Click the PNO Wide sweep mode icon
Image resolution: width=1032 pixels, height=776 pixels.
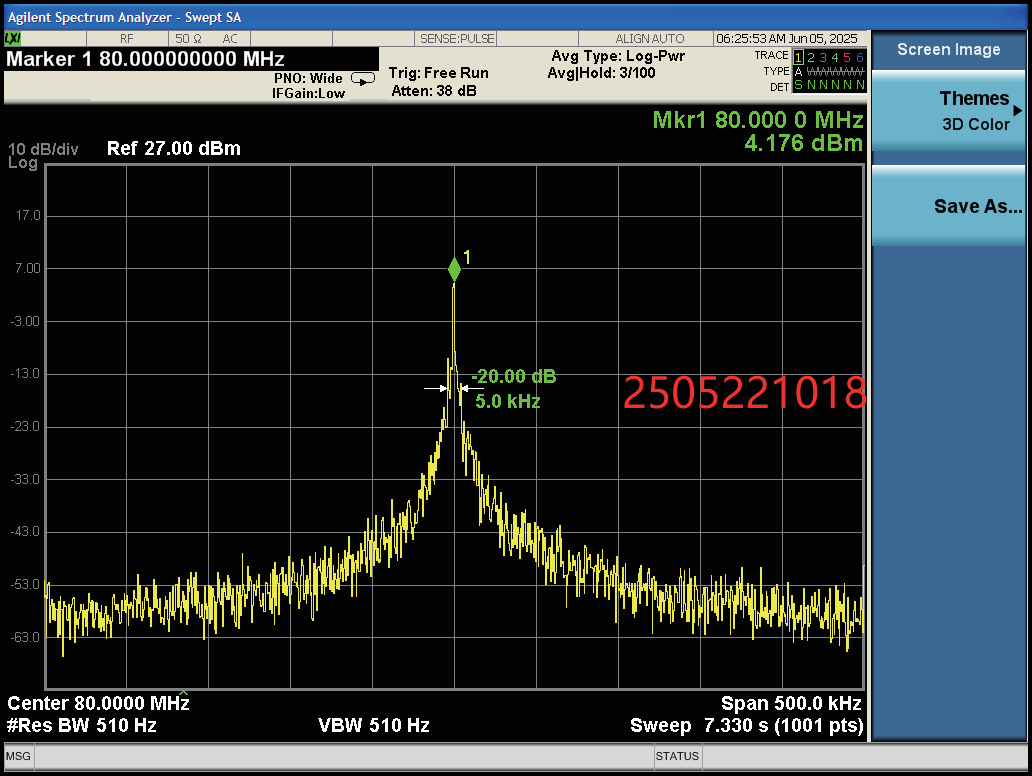tap(363, 78)
